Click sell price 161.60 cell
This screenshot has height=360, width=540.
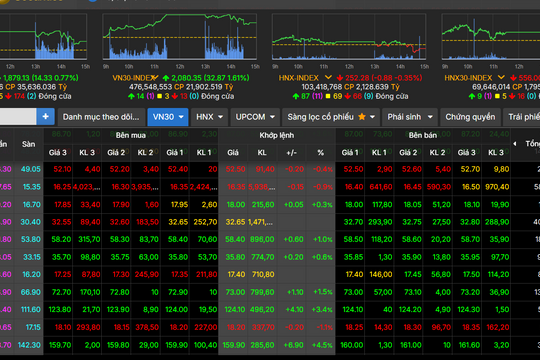[x=469, y=344]
